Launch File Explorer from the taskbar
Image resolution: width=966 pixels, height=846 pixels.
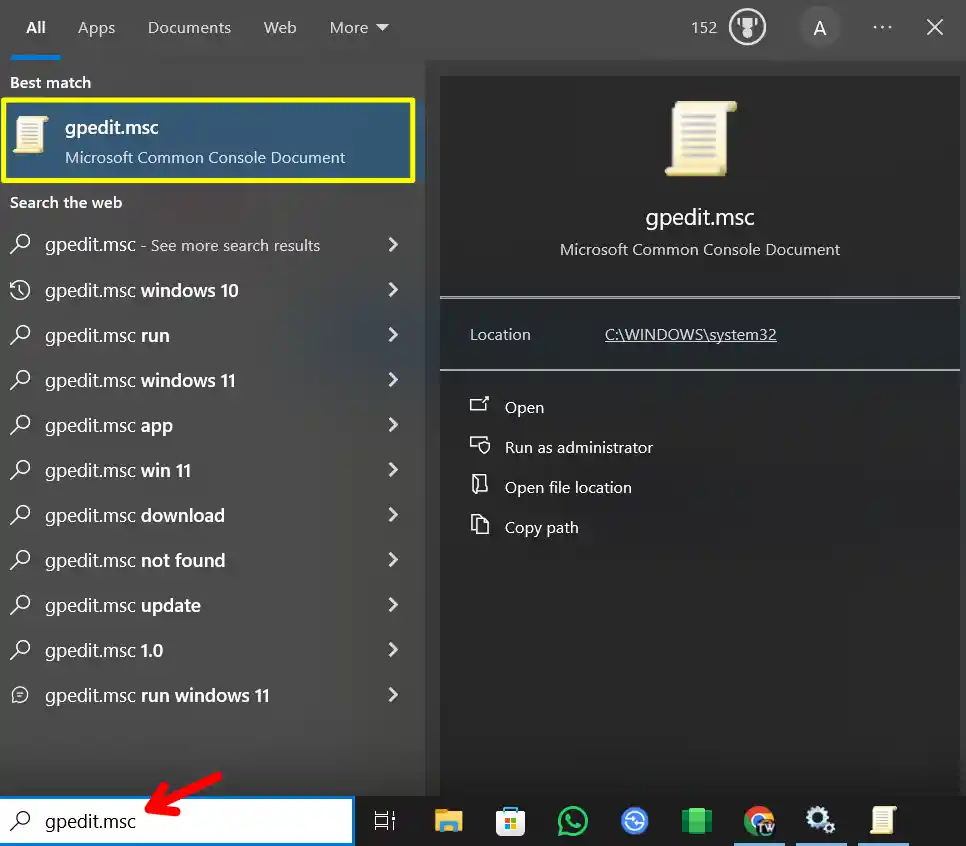[x=448, y=820]
